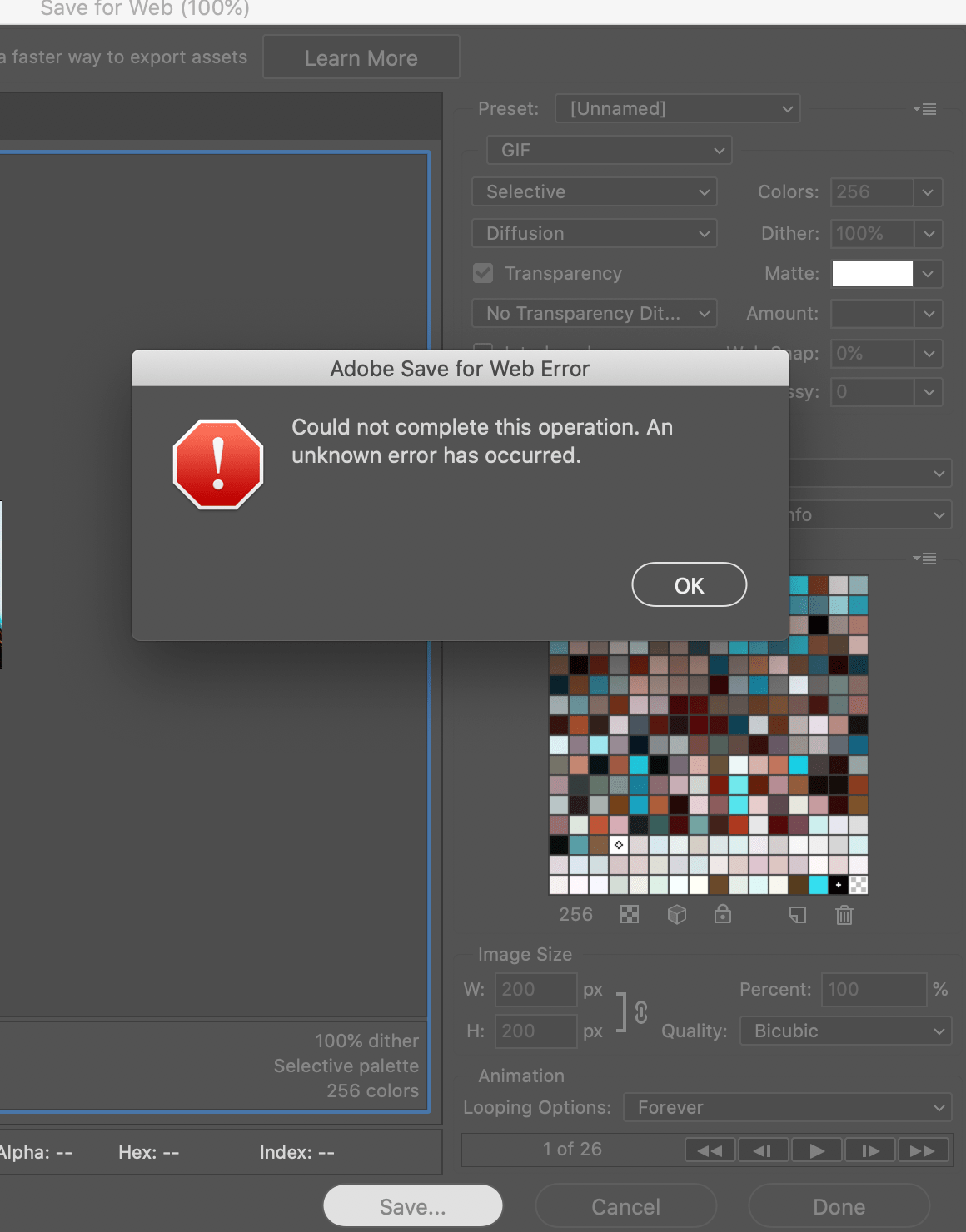Shift selected colors to web palette
The height and width of the screenshot is (1232, 966).
click(677, 915)
